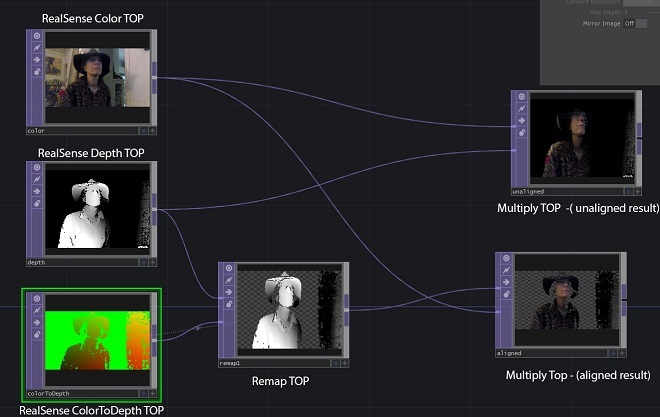Click plus button on remap1 node

coord(345,363)
